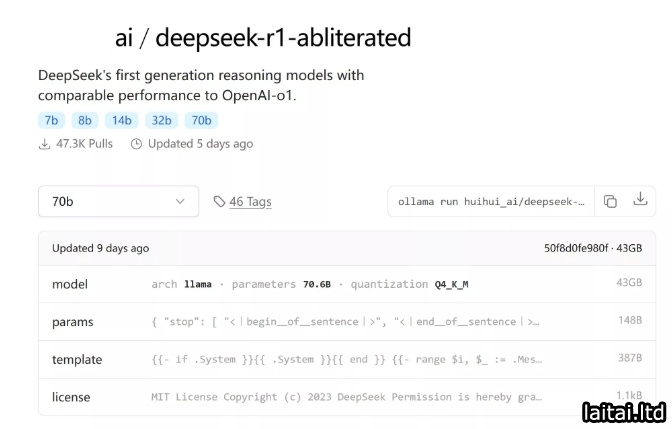Open the 46 Tags link
The image size is (672, 429).
[250, 202]
